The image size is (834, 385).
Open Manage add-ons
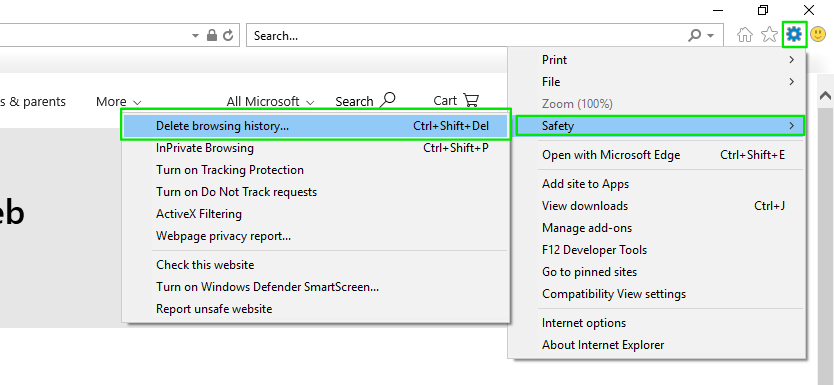click(658, 228)
